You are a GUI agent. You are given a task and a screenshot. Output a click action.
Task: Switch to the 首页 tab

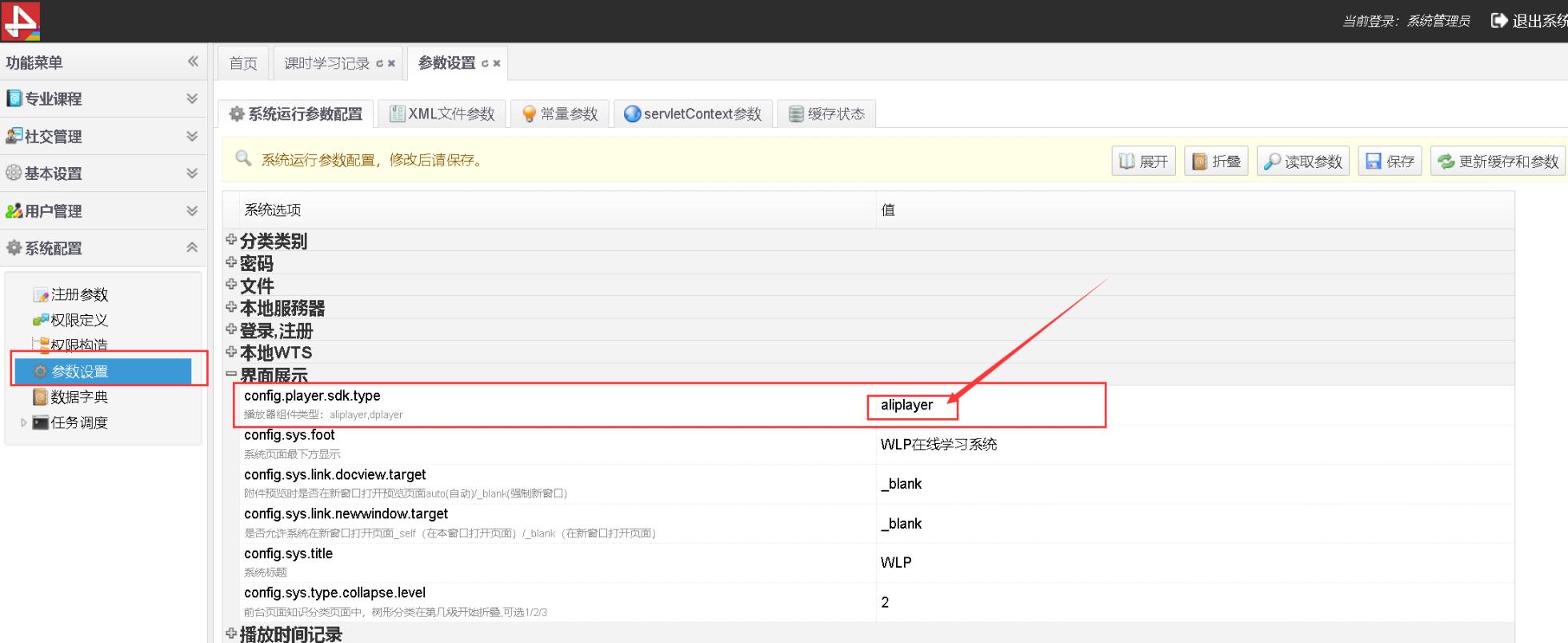tap(243, 63)
